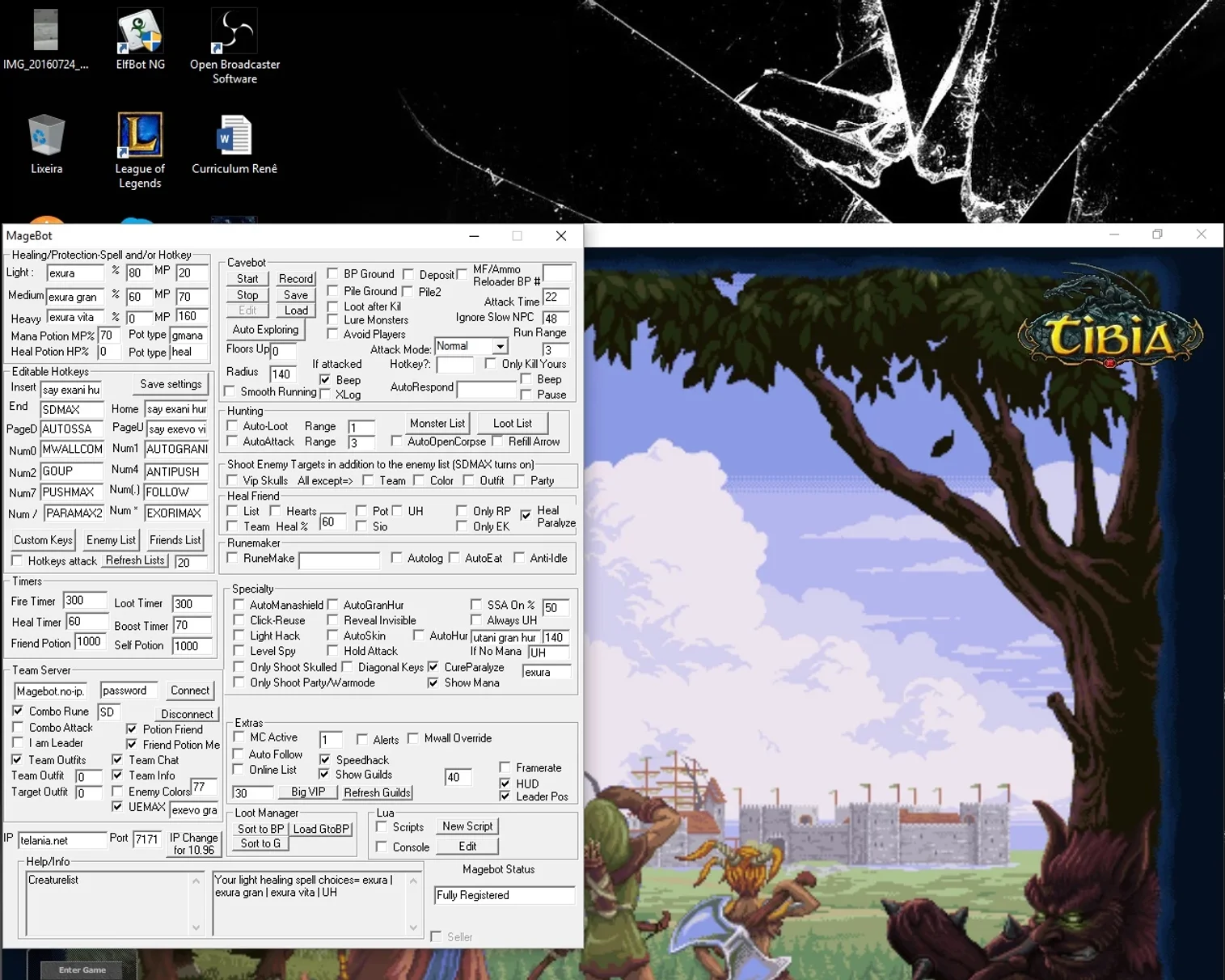
Task: Stop the Cavebot
Action: click(x=247, y=295)
